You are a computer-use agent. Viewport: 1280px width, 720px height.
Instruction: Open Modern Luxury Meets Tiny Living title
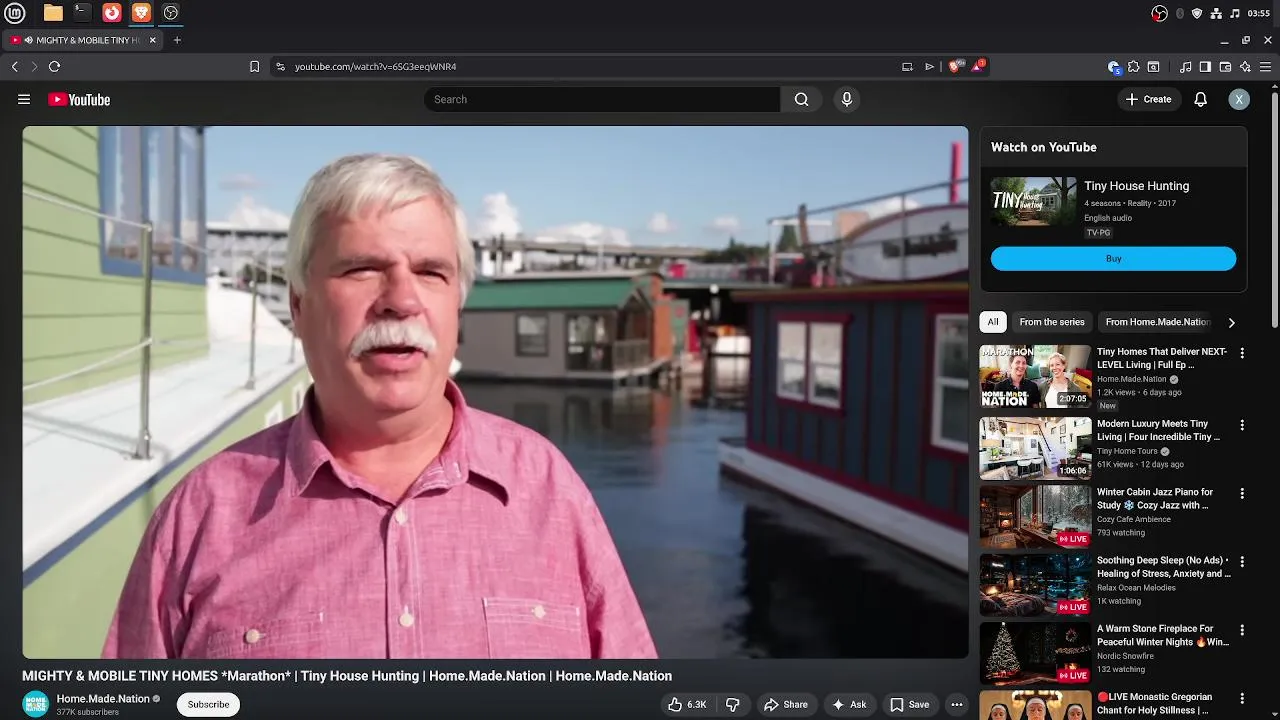(x=1158, y=430)
